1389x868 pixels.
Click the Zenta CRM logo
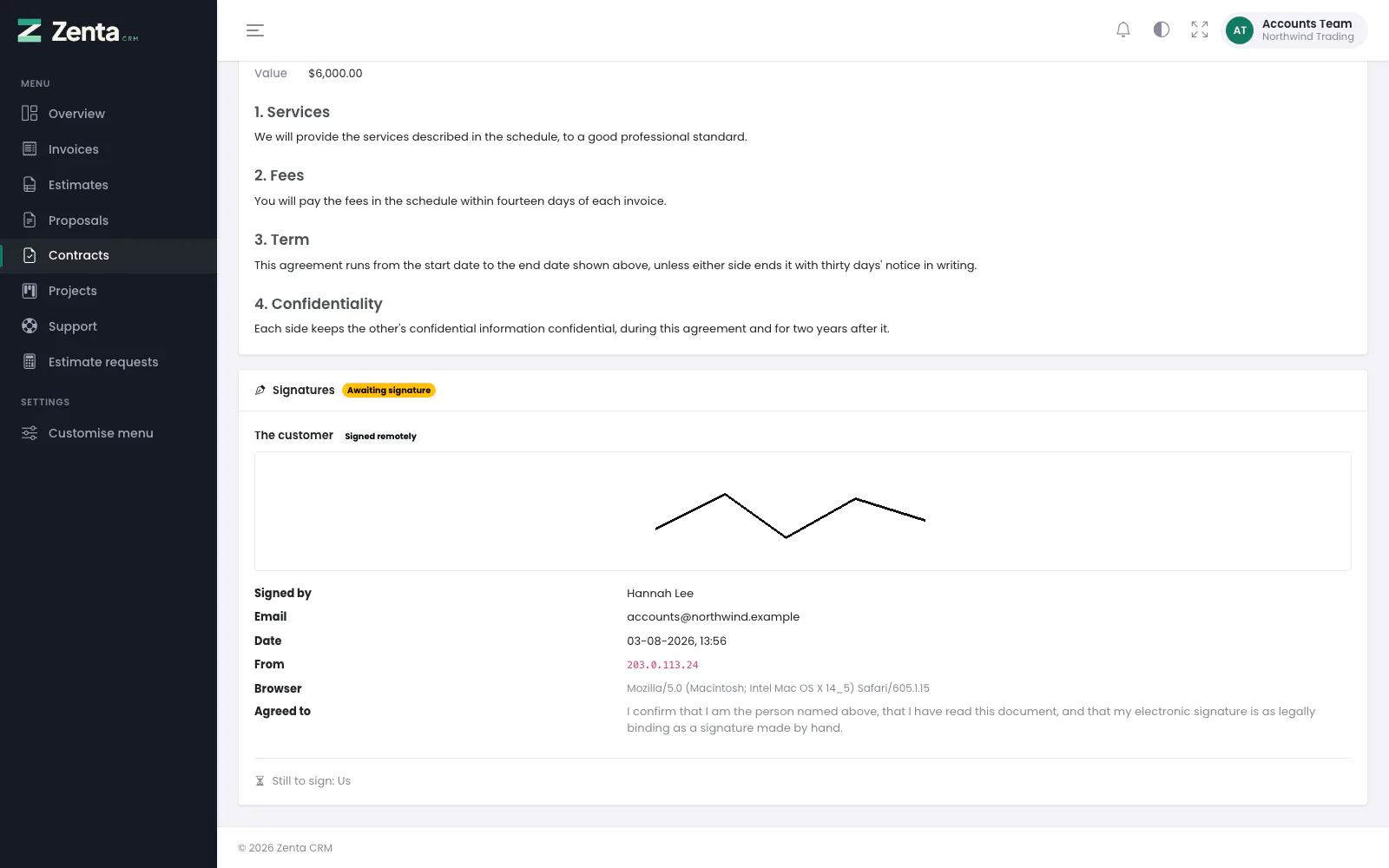pos(78,31)
